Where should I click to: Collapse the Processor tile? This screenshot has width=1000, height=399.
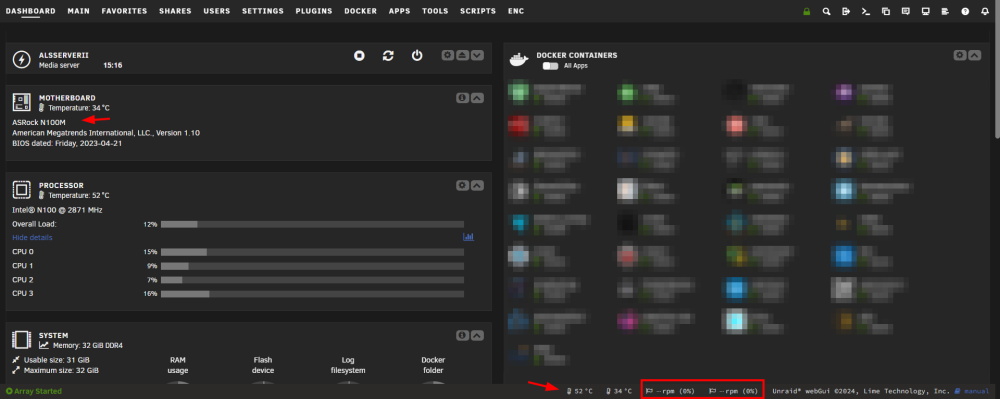coord(477,185)
